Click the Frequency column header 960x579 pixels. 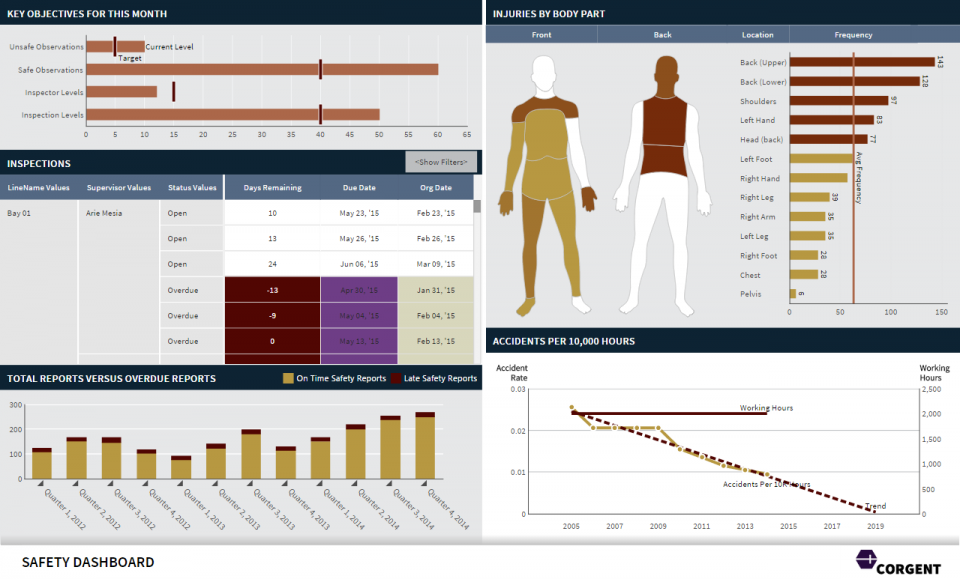point(853,35)
